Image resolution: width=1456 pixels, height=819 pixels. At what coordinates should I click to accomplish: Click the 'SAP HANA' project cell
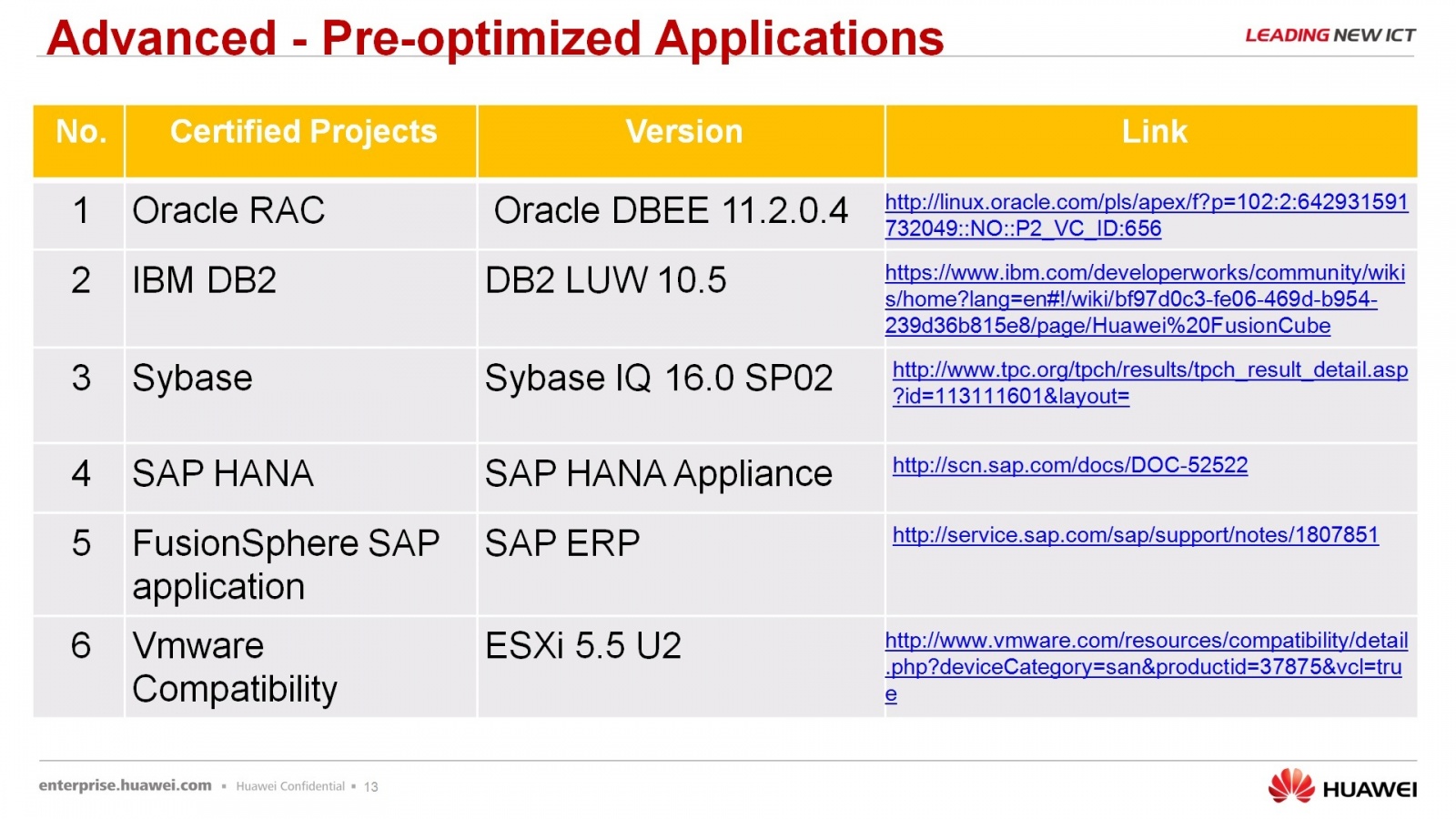[301, 479]
